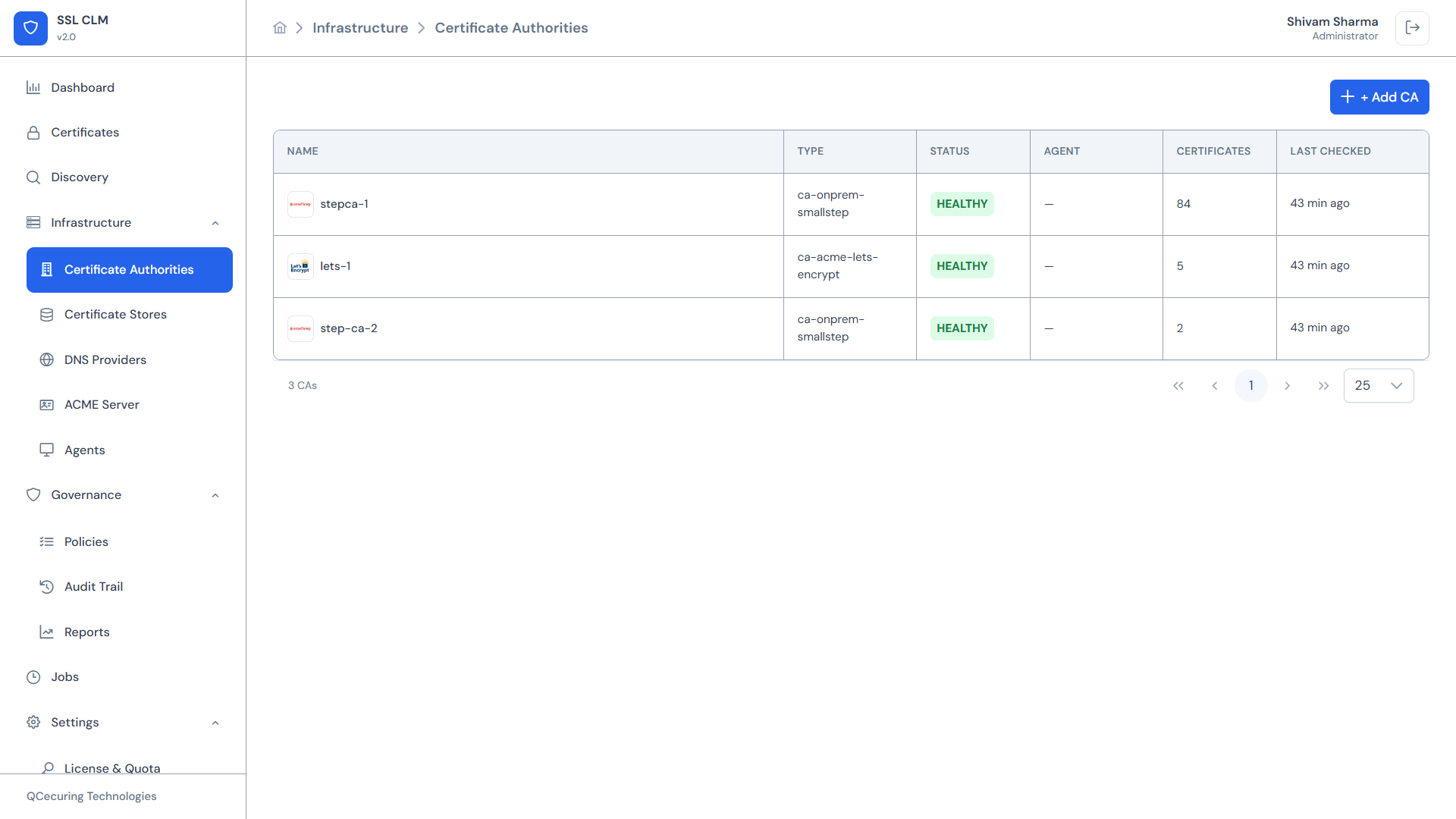Click HEALTHY status badge for stepca-1
The width and height of the screenshot is (1456, 819).
click(962, 204)
